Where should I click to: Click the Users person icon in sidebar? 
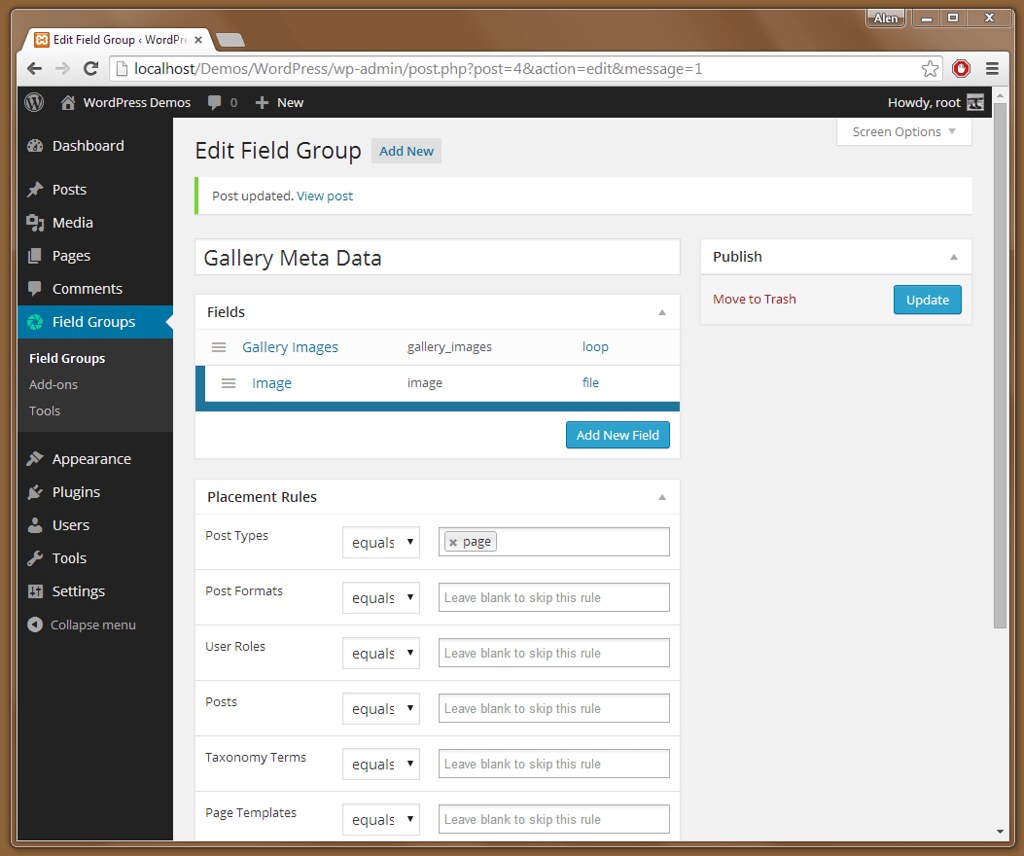pos(35,525)
